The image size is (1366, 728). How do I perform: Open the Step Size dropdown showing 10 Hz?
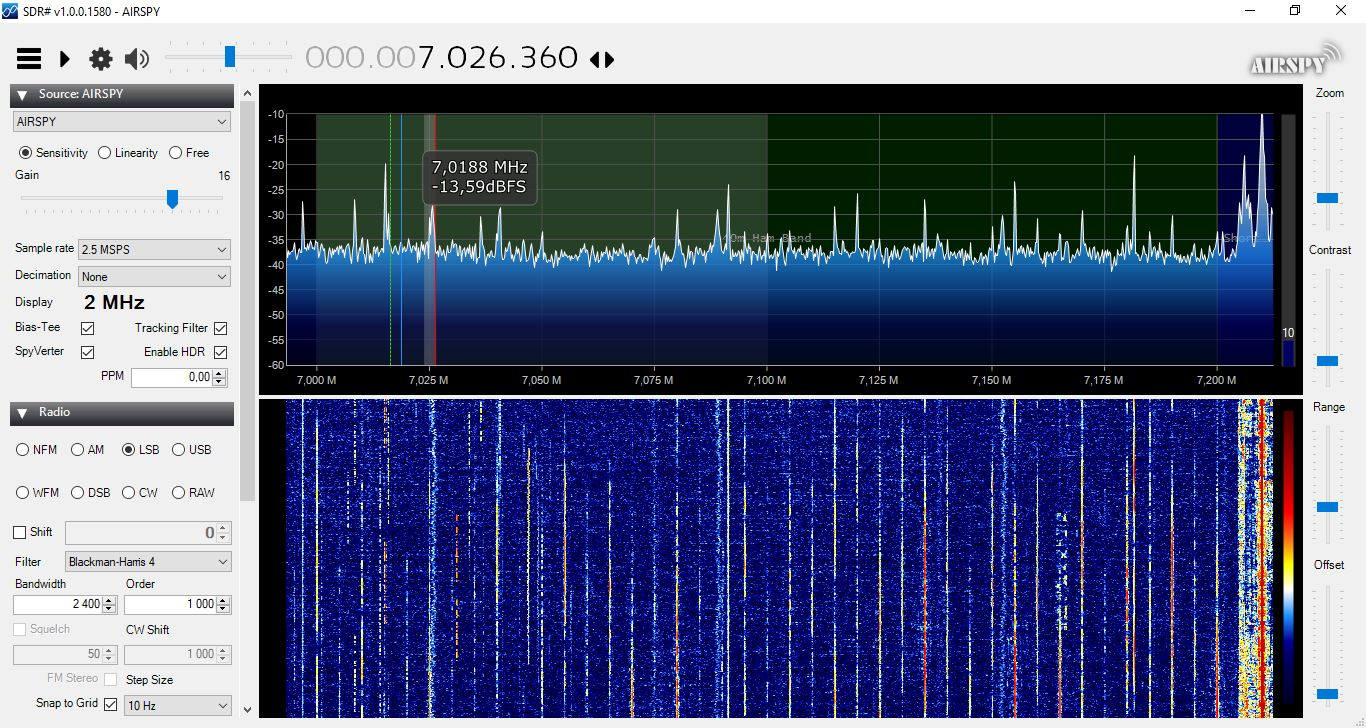pos(178,705)
